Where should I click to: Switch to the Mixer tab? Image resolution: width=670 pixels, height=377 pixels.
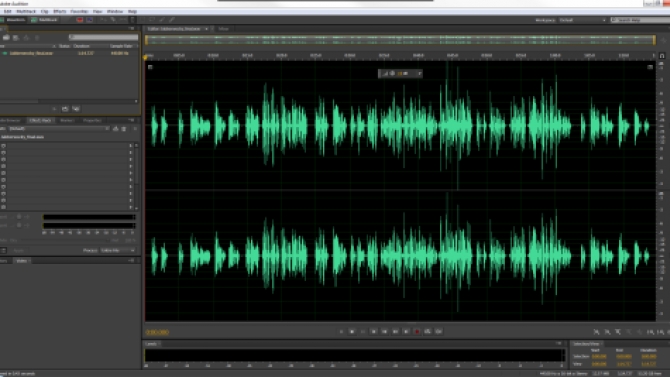click(x=223, y=29)
